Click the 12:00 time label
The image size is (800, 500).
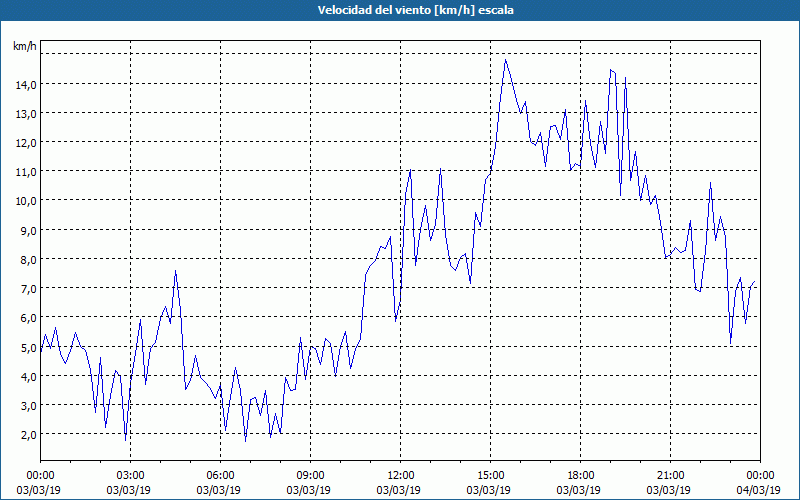pyautogui.click(x=401, y=476)
